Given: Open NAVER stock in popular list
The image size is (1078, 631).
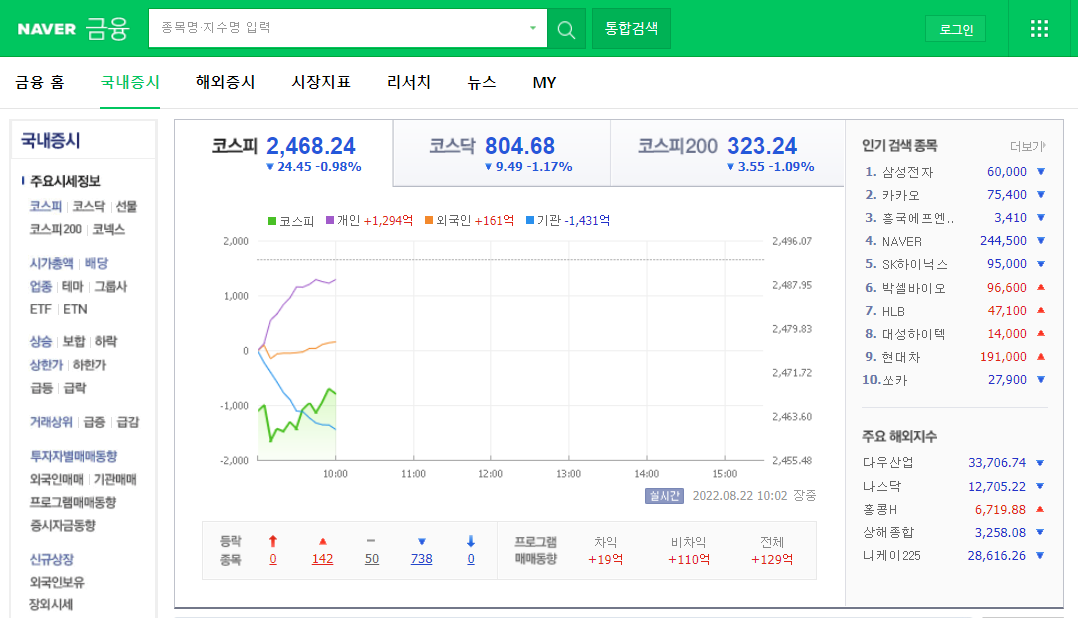Looking at the screenshot, I should pos(902,241).
